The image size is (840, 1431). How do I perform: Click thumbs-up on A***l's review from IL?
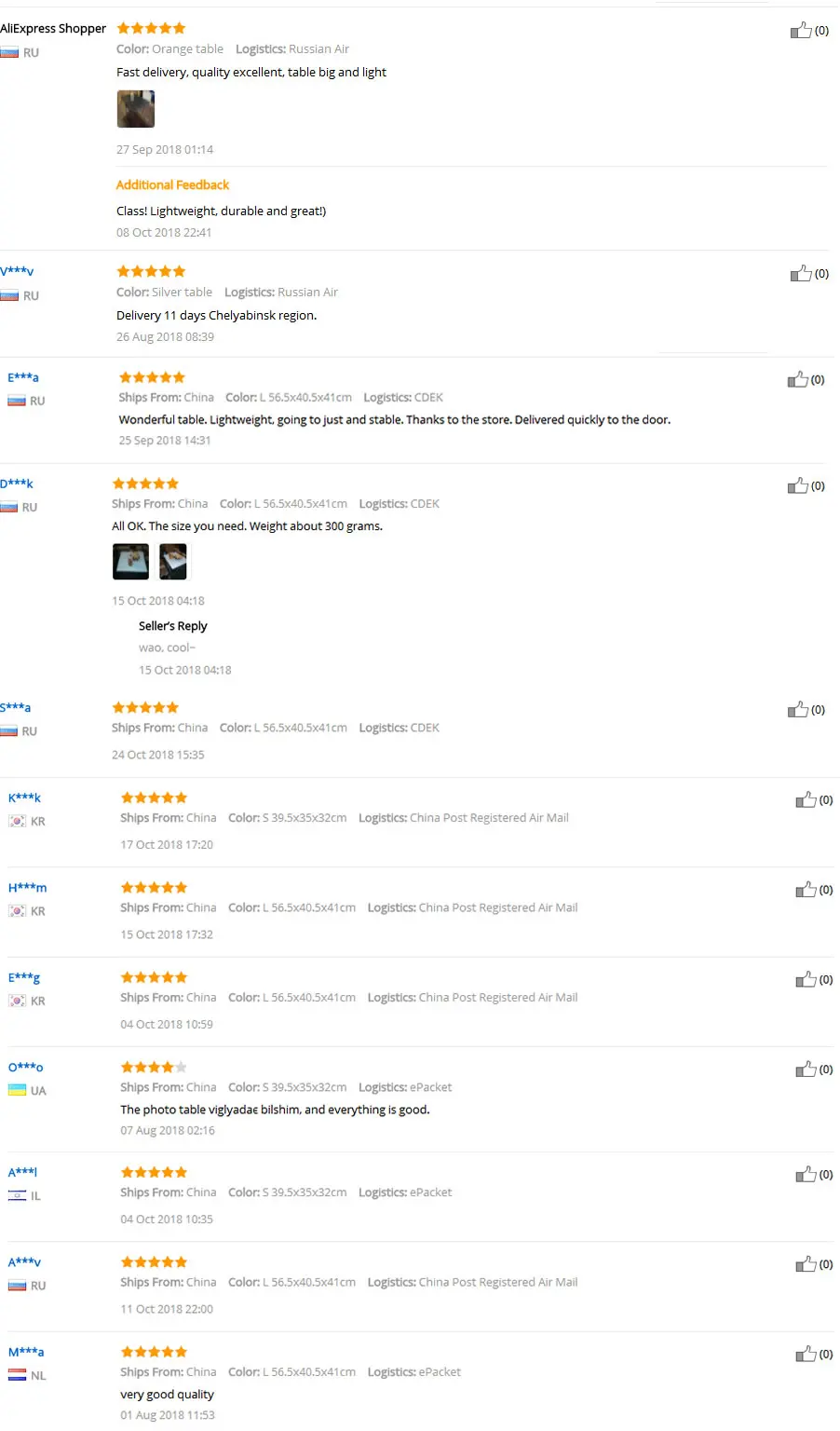806,1175
